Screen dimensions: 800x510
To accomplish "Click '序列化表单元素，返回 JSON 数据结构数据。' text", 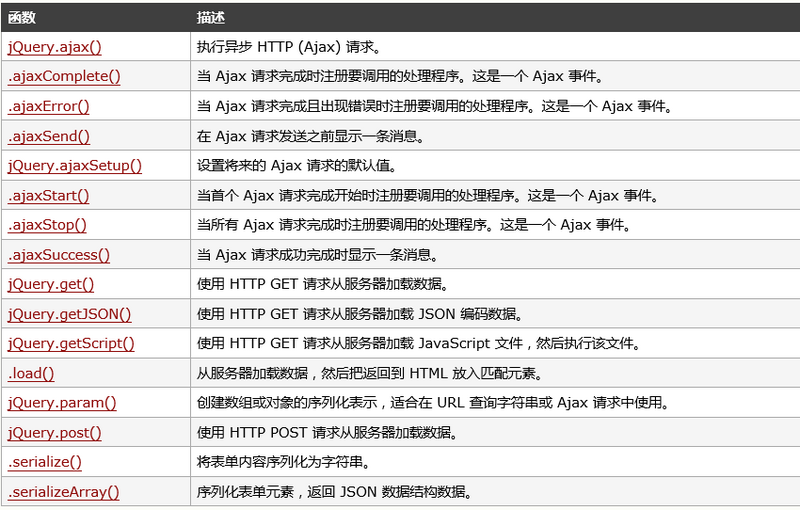I will click(335, 492).
